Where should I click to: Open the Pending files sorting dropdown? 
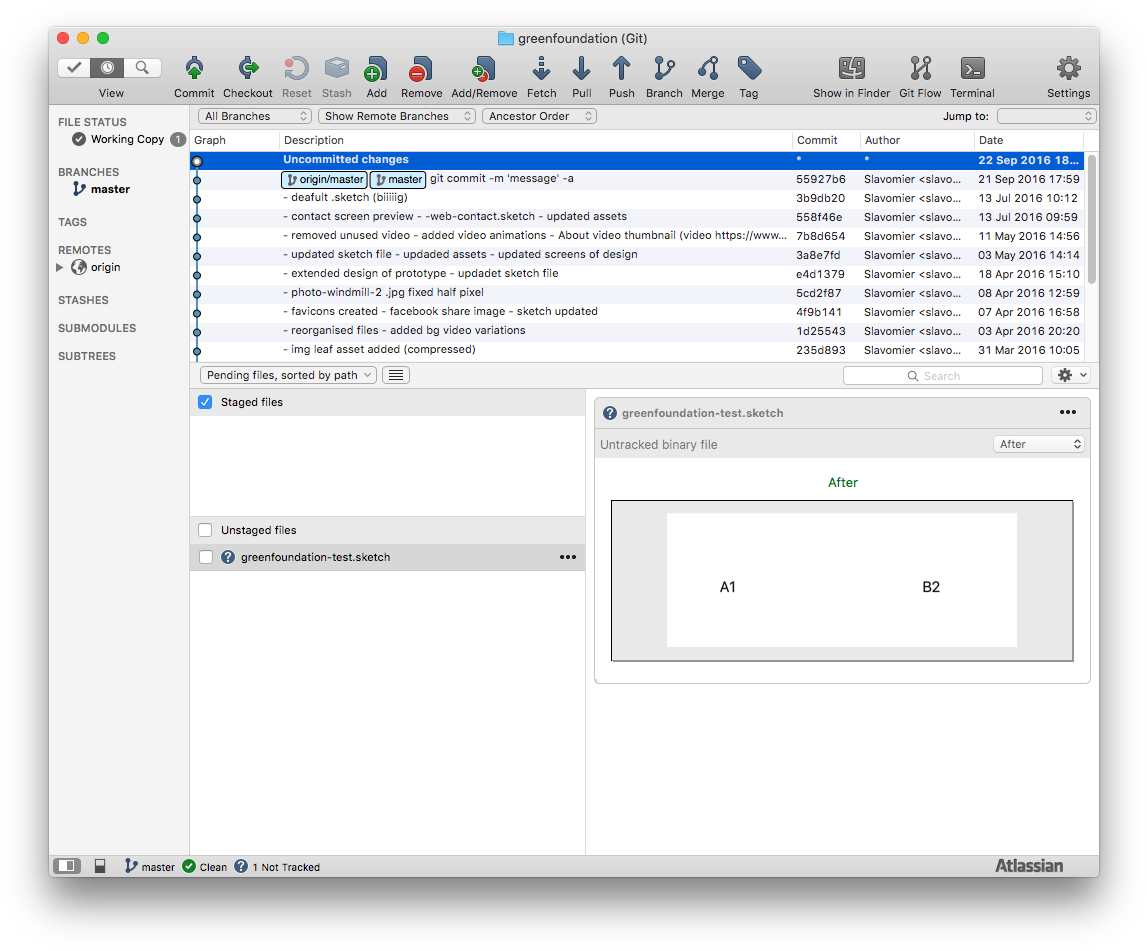pyautogui.click(x=287, y=374)
